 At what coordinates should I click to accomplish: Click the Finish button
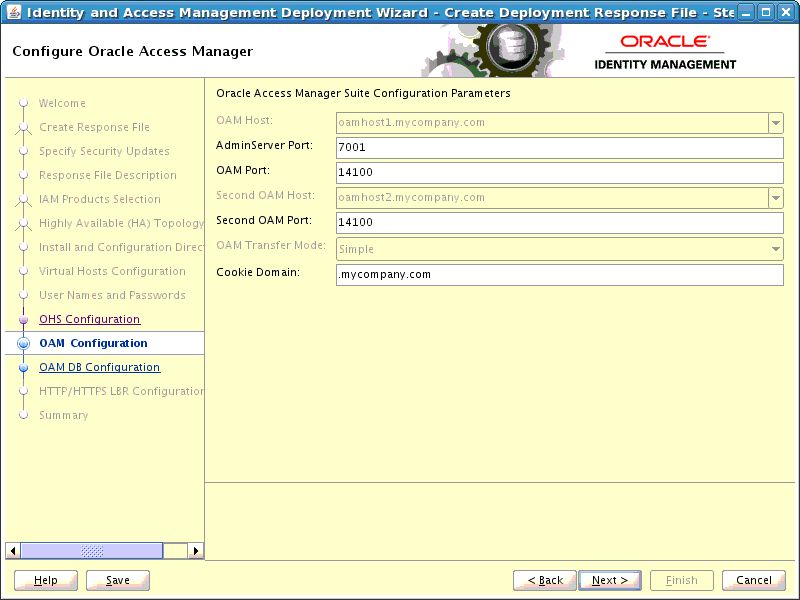coord(682,580)
